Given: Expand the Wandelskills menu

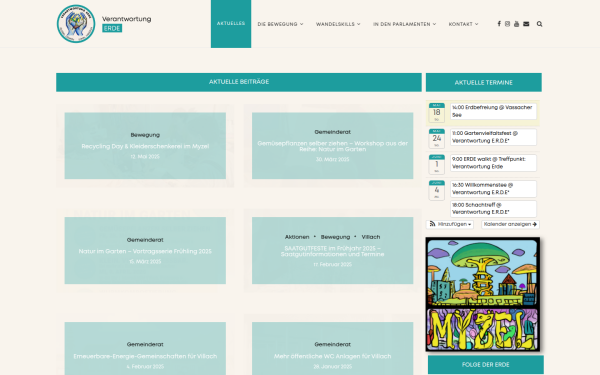Looking at the screenshot, I should coord(338,24).
